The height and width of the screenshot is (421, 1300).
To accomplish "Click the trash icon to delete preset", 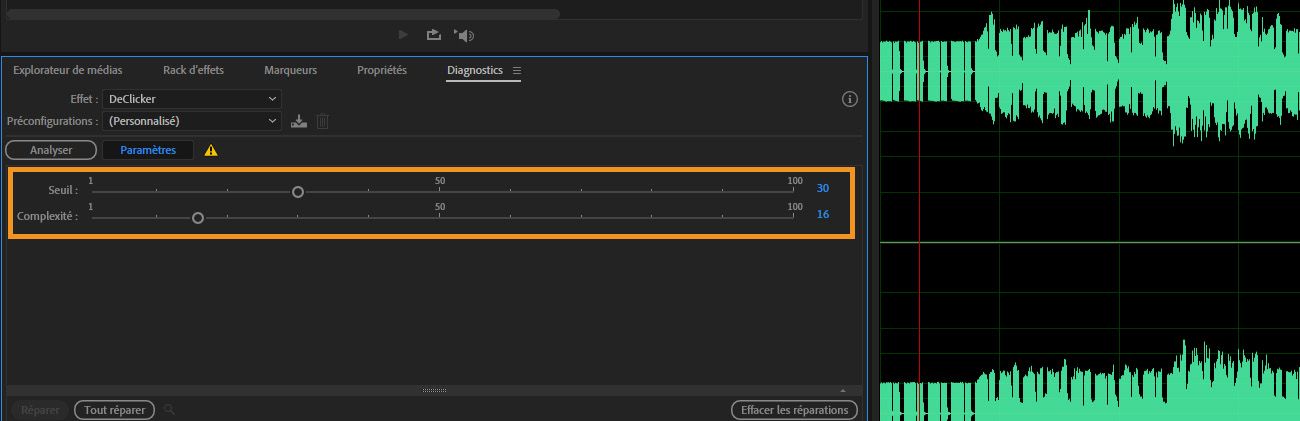I will pos(322,121).
